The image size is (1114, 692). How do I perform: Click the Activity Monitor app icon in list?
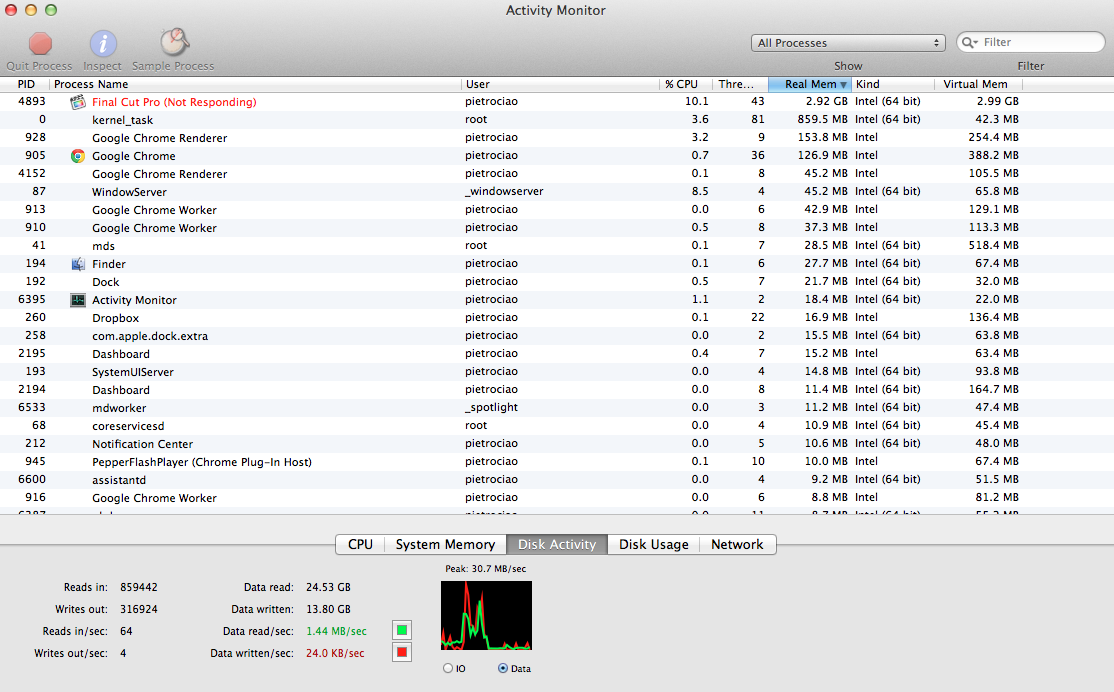[x=77, y=300]
